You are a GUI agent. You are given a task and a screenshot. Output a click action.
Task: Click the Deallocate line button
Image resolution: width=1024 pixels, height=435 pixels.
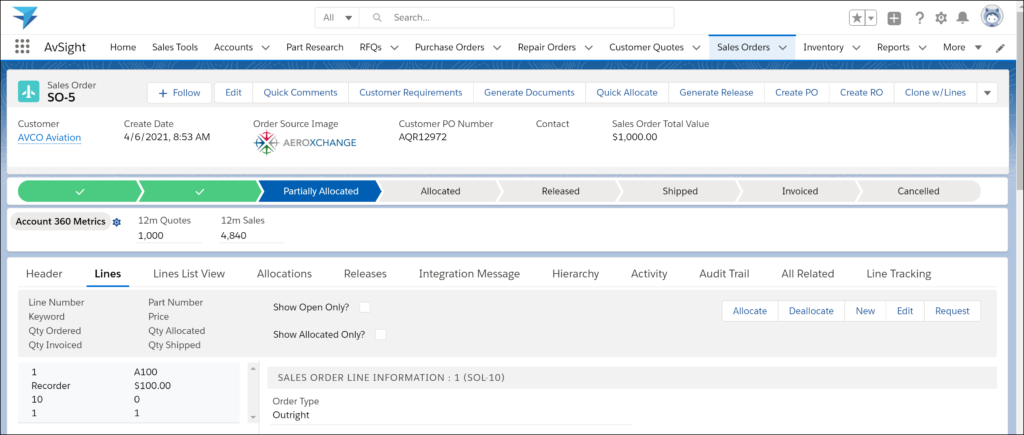[x=811, y=311]
